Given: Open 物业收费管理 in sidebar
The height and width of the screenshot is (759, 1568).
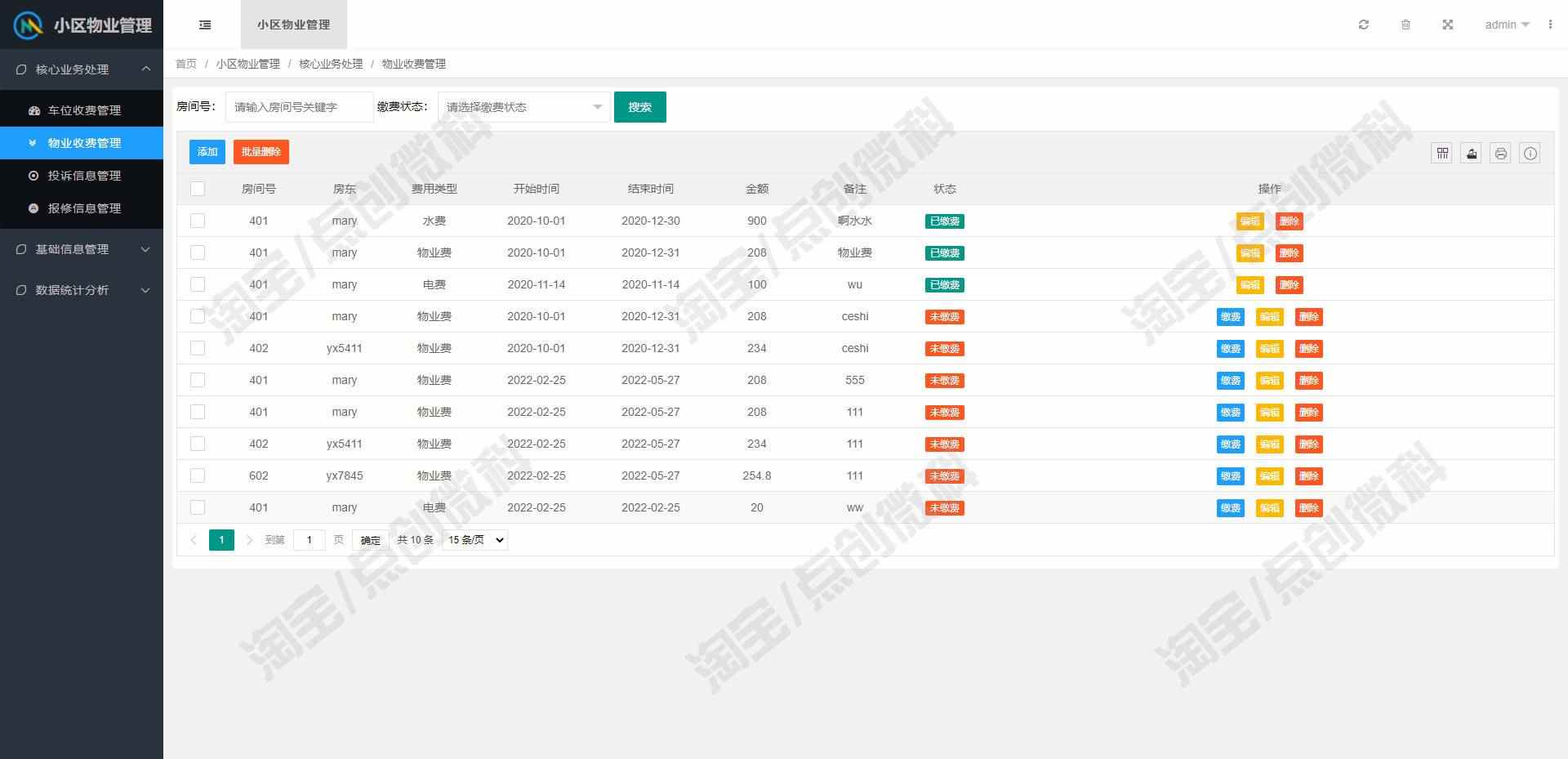Looking at the screenshot, I should point(82,143).
